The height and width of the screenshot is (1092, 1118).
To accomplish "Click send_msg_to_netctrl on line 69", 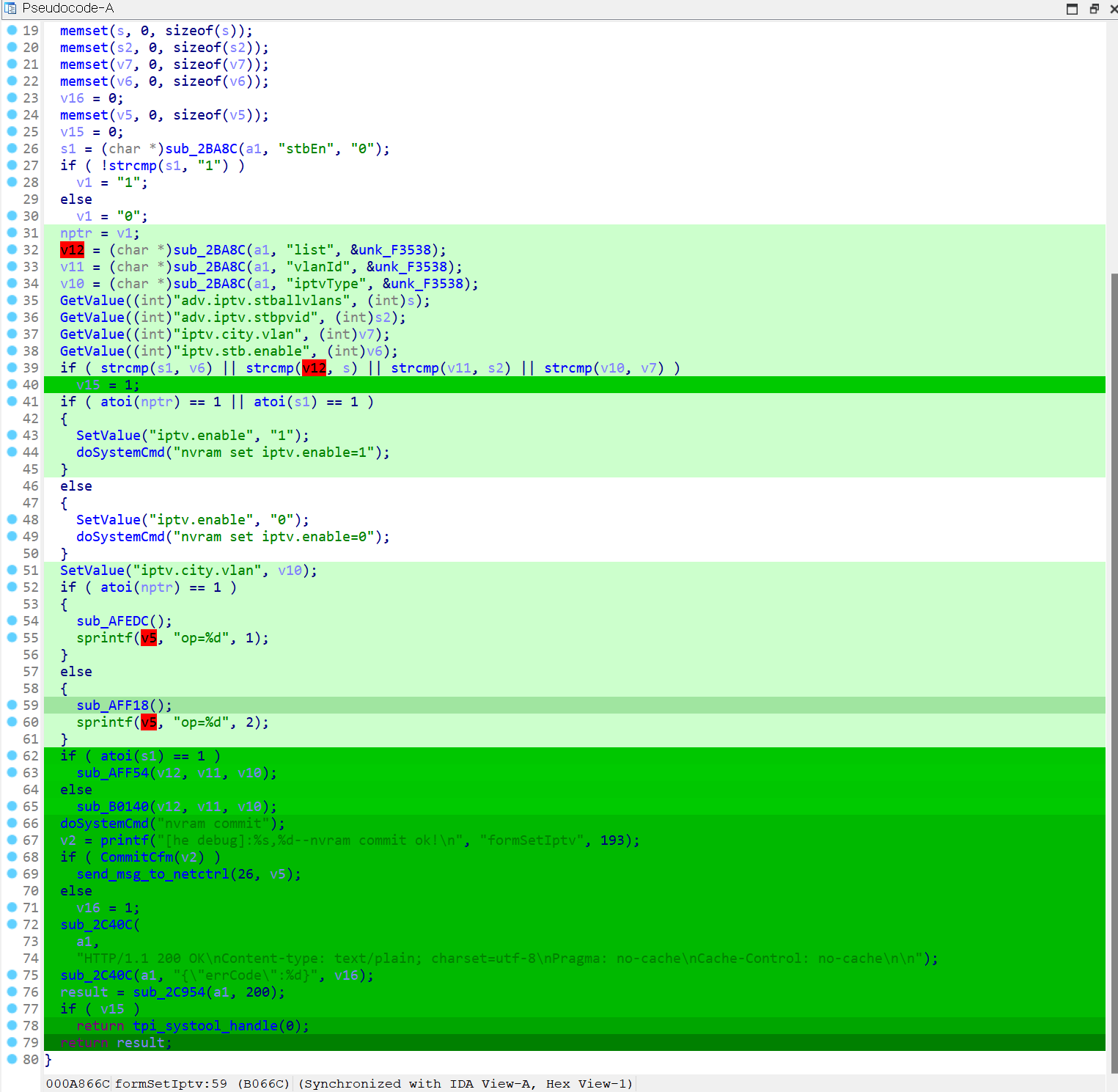I will (152, 874).
